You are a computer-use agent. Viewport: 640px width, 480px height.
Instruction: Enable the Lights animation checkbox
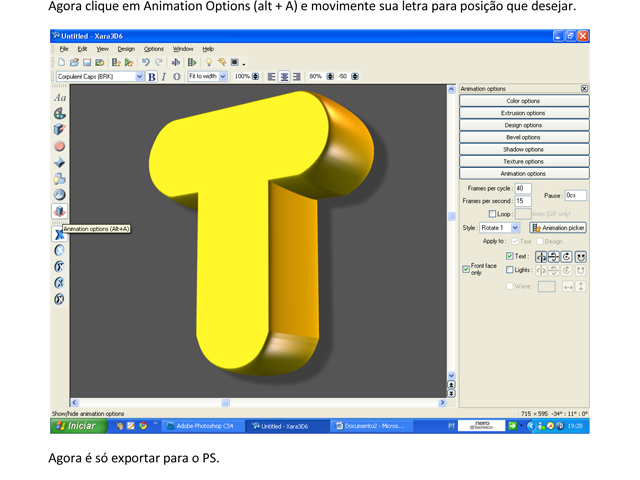click(510, 270)
